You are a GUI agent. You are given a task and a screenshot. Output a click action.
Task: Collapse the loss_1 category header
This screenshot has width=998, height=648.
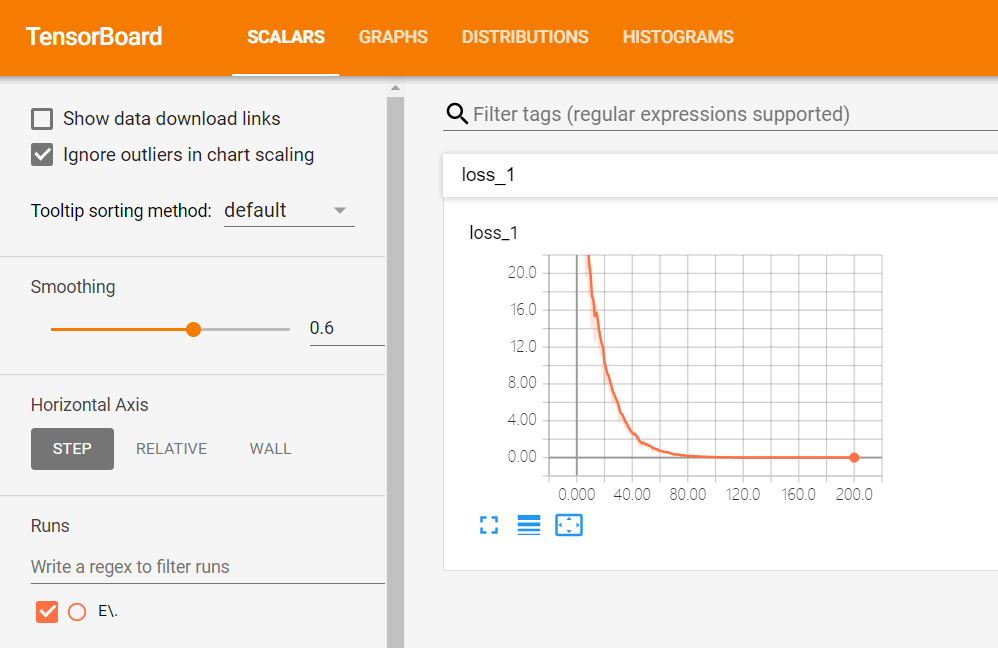pyautogui.click(x=720, y=175)
